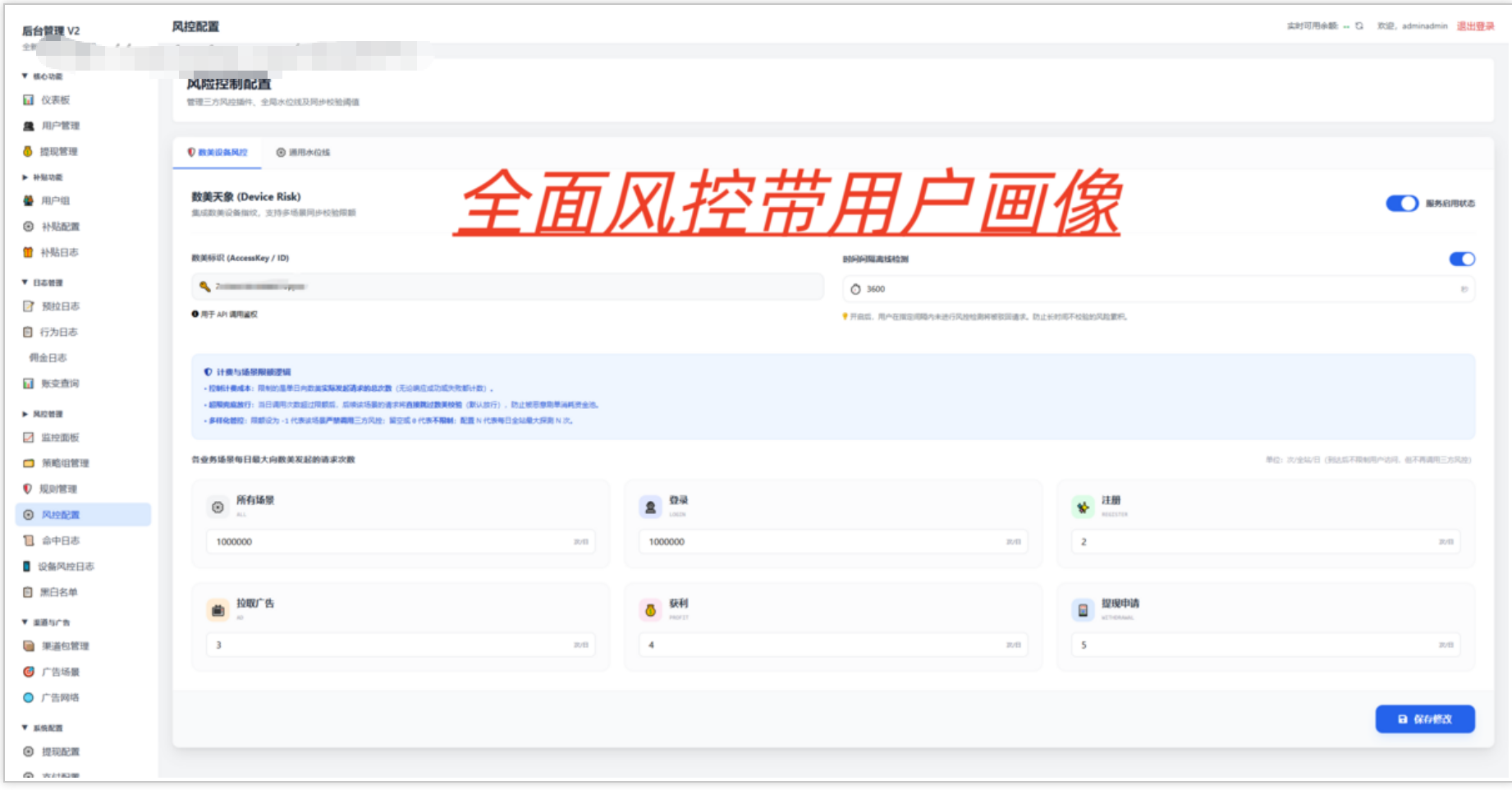
Task: Open 监控面板 chart icon entry
Action: (x=29, y=438)
